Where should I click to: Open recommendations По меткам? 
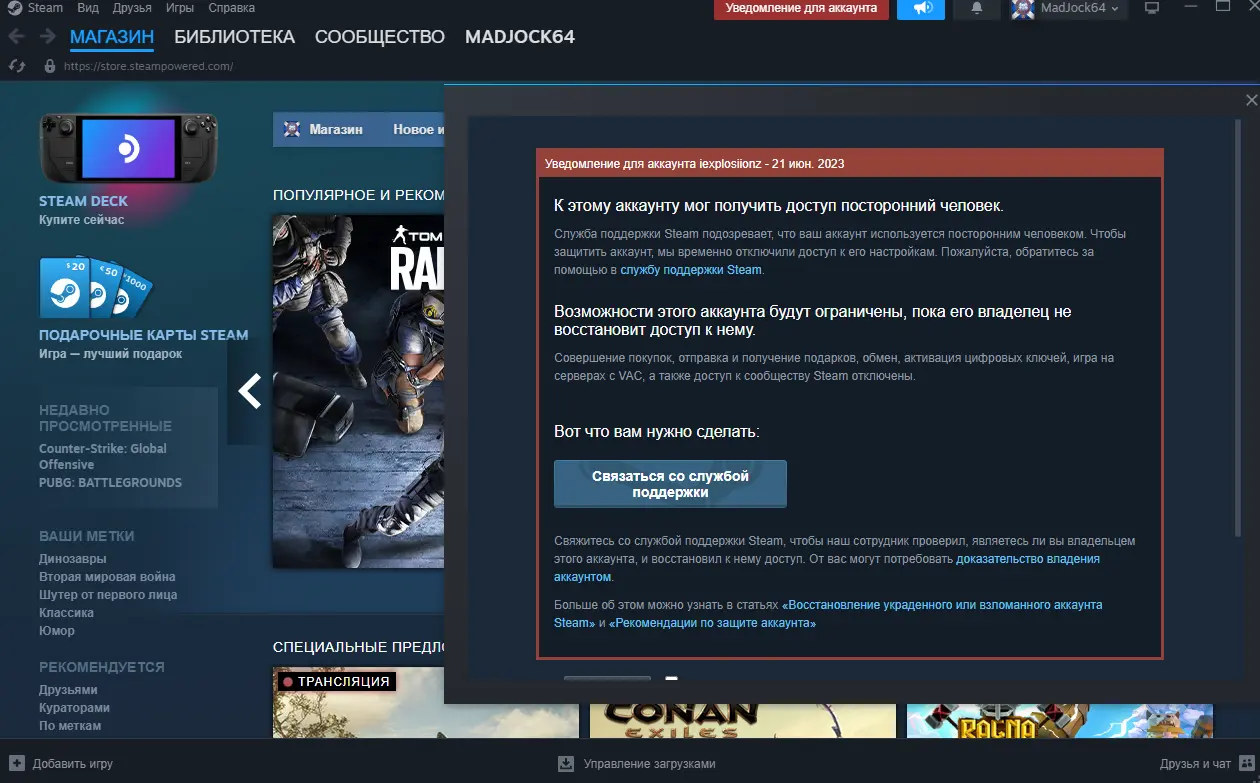point(70,726)
